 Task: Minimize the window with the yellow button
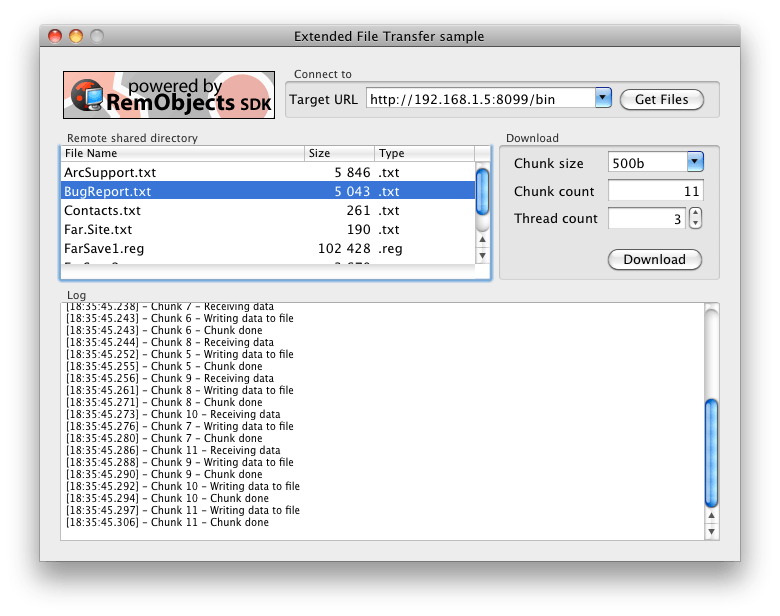(76, 36)
